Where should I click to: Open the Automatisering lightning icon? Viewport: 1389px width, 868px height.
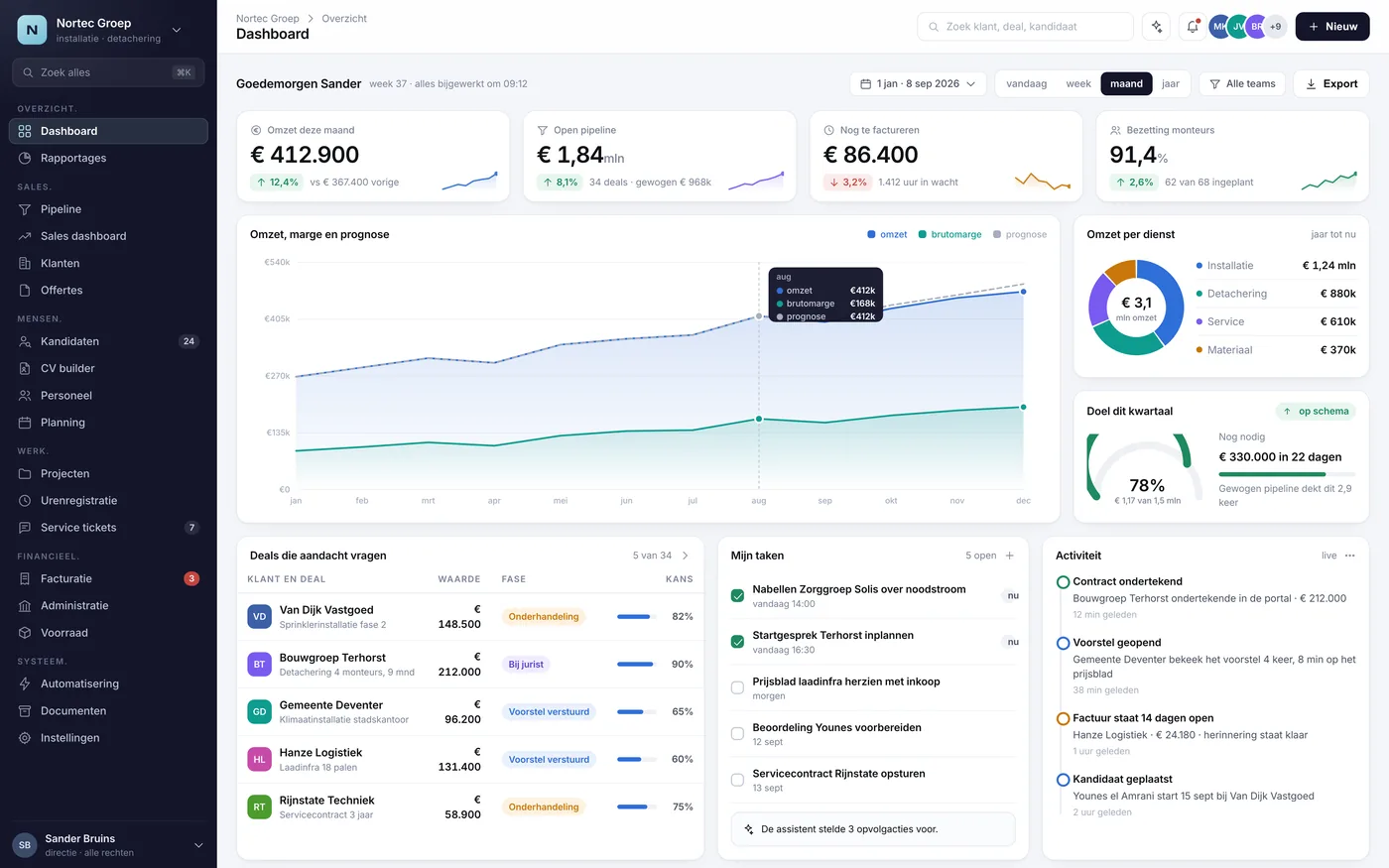tap(25, 683)
